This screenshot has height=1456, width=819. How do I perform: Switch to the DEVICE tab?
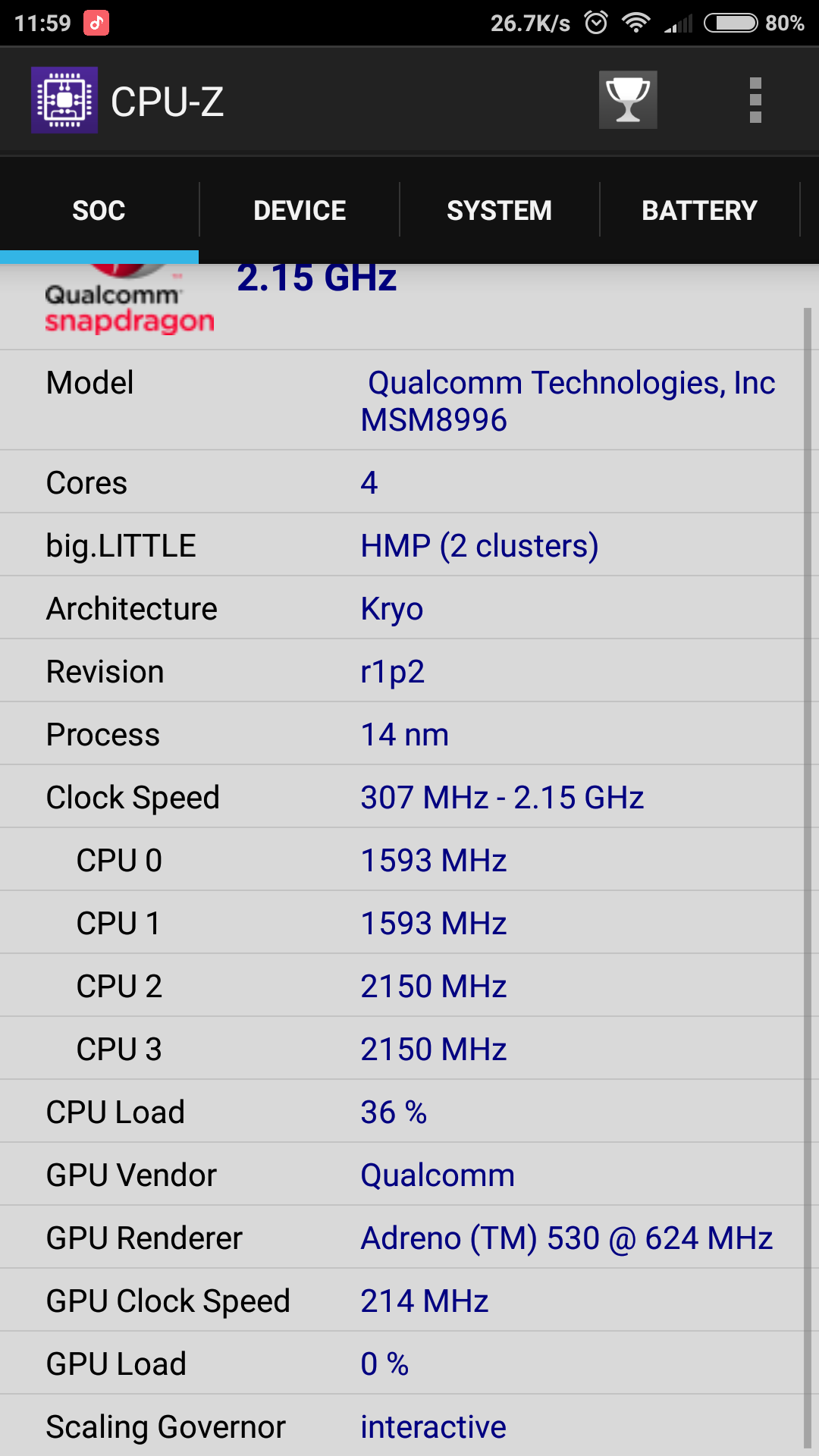300,210
